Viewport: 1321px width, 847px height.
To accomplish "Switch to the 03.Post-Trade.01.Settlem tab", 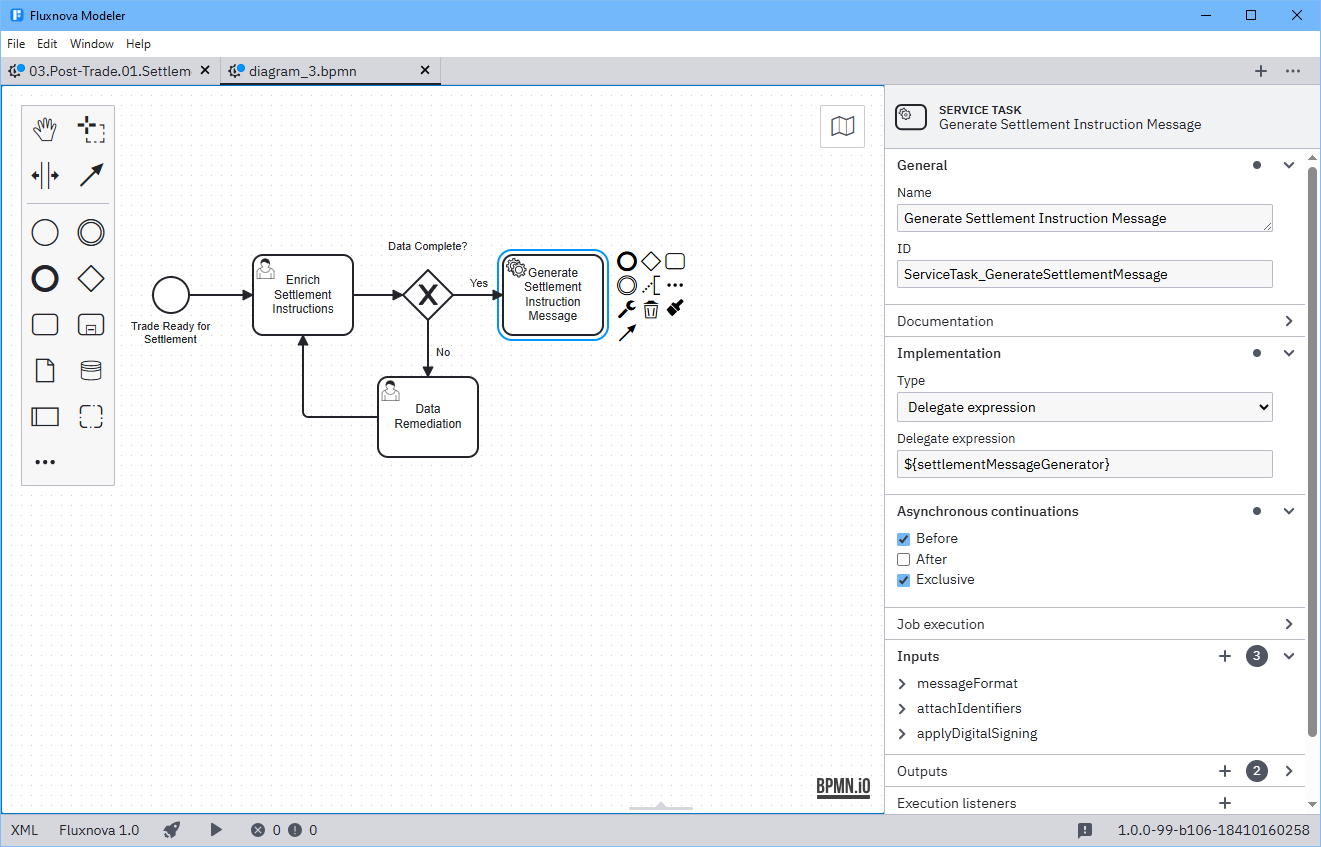I will click(108, 71).
